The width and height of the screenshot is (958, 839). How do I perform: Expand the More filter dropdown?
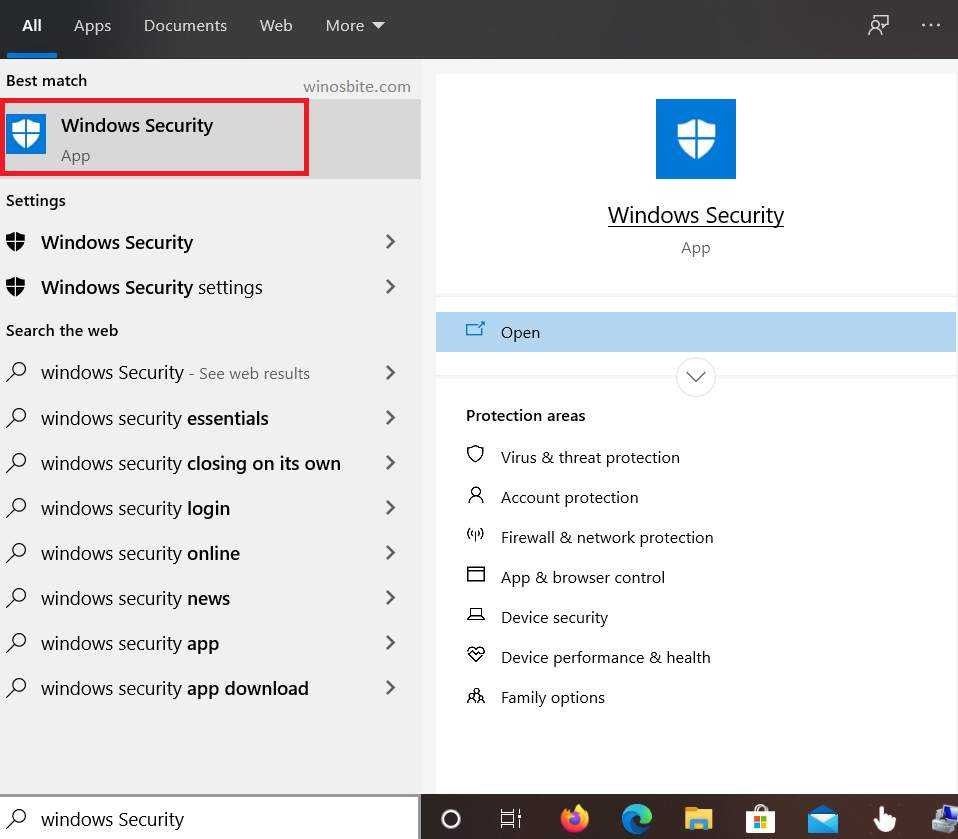click(x=355, y=26)
